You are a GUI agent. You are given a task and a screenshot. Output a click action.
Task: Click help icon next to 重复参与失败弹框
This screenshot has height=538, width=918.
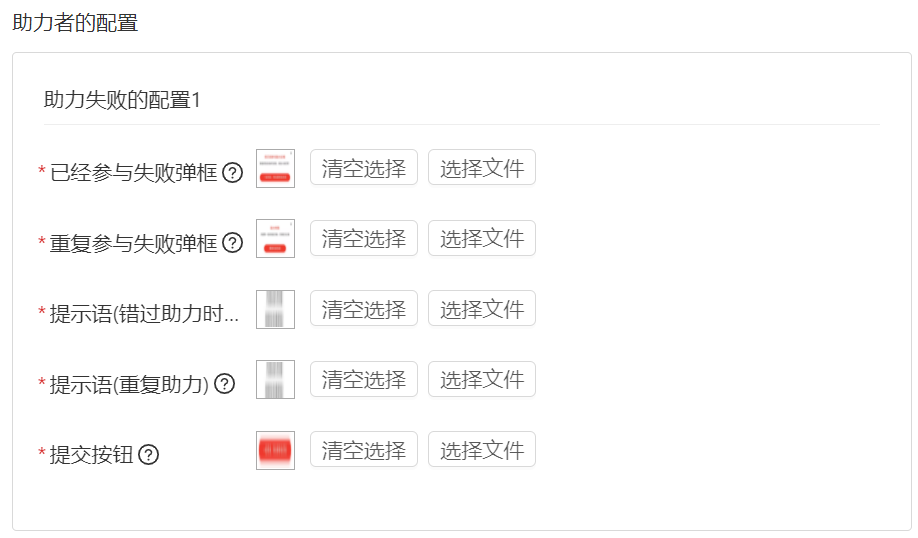232,243
